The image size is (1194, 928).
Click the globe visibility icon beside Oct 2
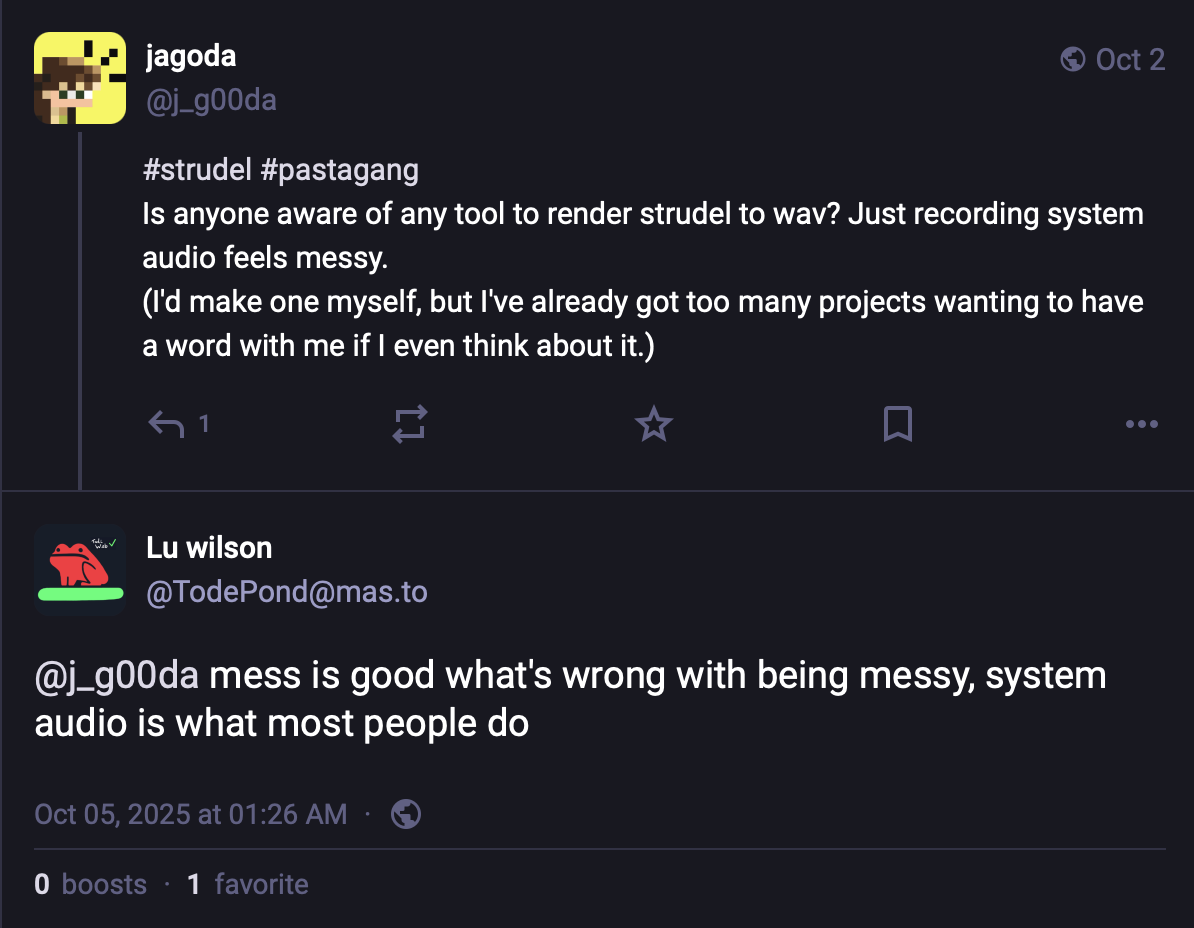(x=1073, y=60)
